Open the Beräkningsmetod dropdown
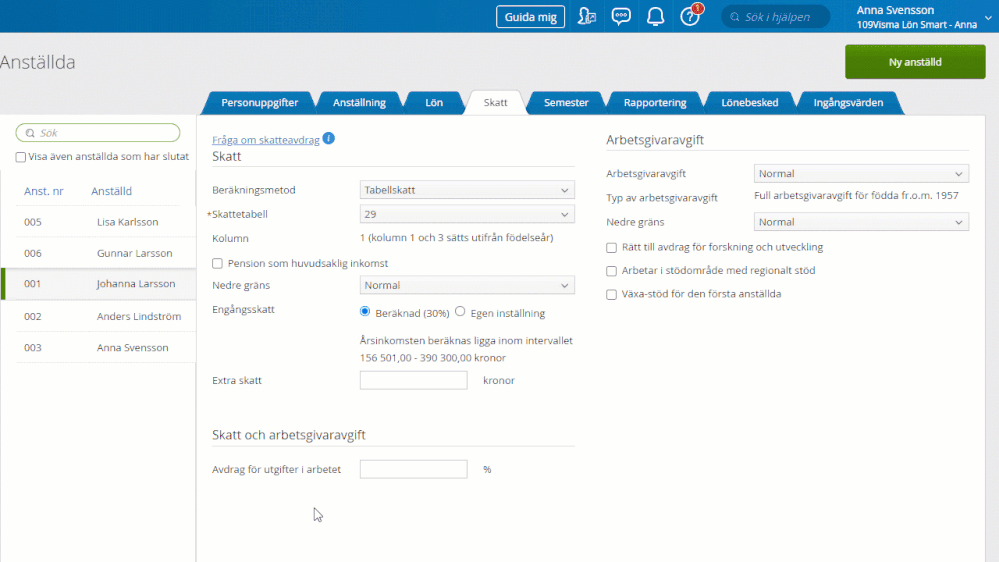This screenshot has width=999, height=562. [x=466, y=190]
